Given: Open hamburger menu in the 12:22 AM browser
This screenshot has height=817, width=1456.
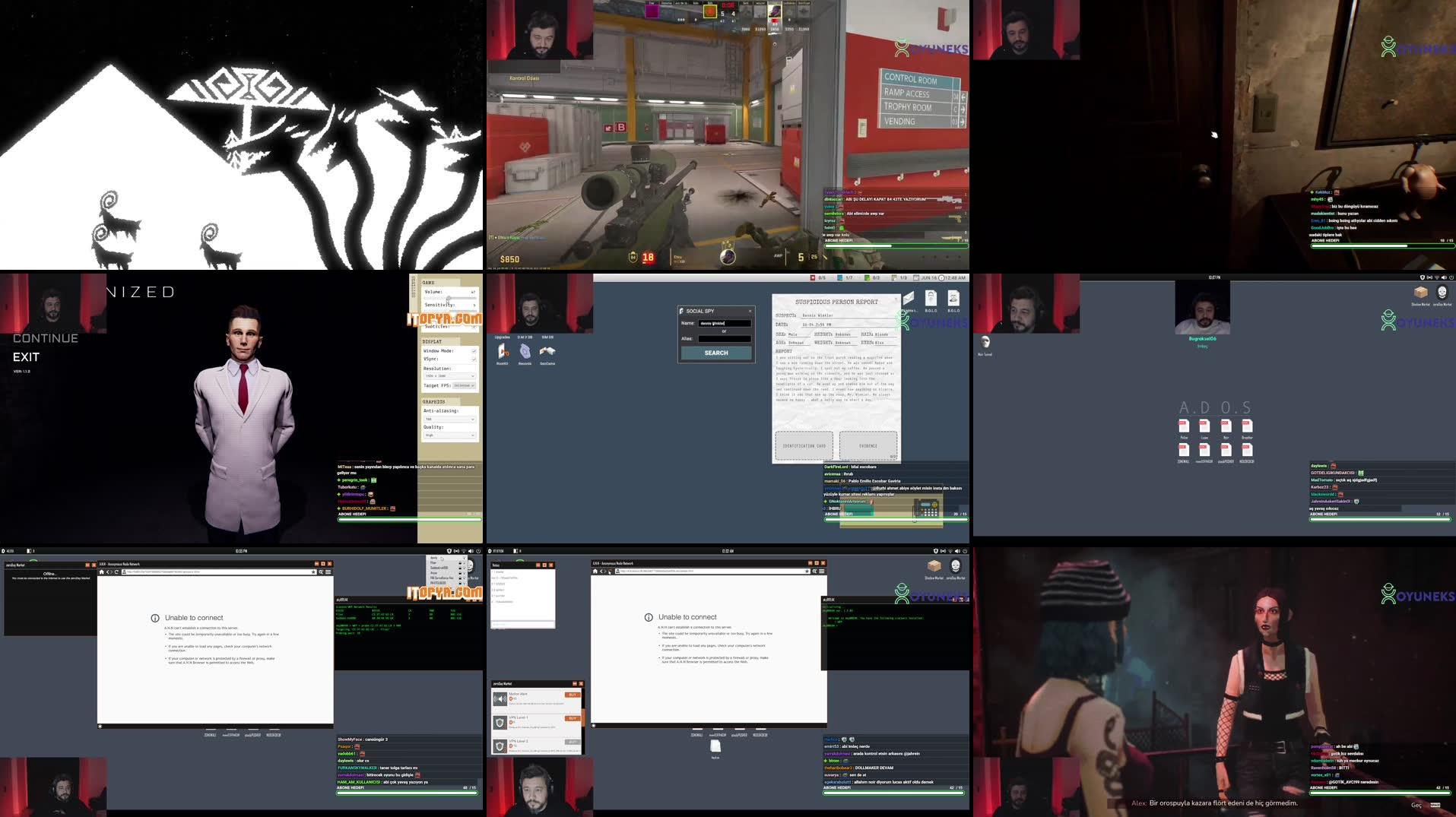Looking at the screenshot, I should (822, 571).
